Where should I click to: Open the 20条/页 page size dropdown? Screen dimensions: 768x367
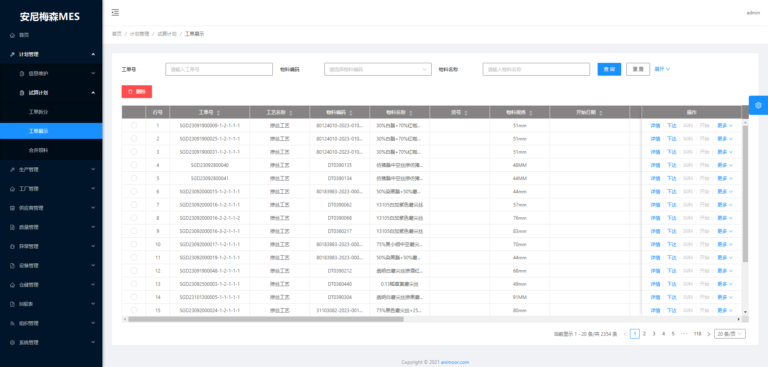point(730,334)
